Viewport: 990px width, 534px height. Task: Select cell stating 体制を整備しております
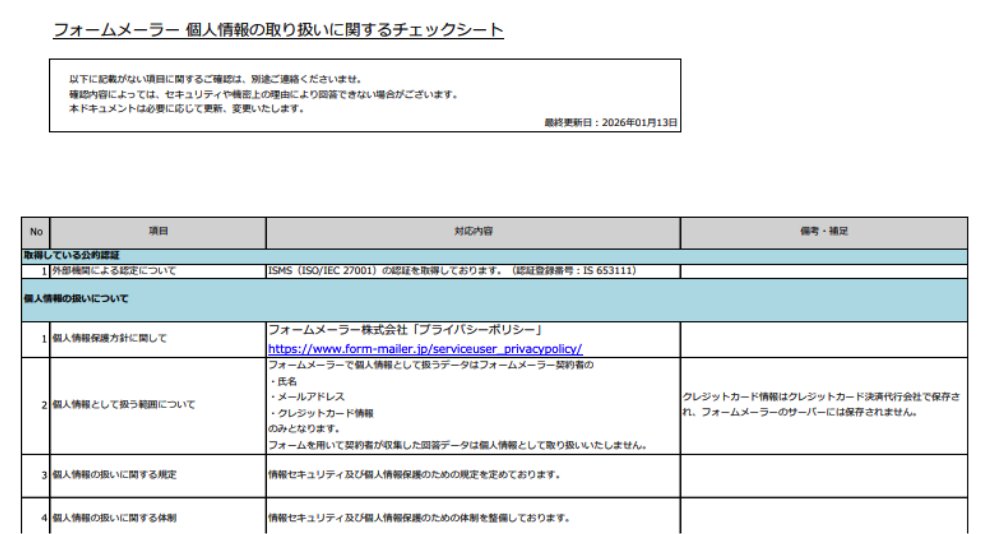coord(473,517)
